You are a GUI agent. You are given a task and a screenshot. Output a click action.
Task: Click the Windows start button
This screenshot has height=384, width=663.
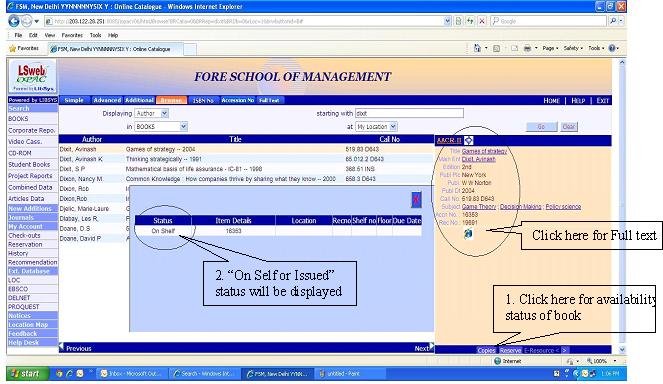(26, 373)
